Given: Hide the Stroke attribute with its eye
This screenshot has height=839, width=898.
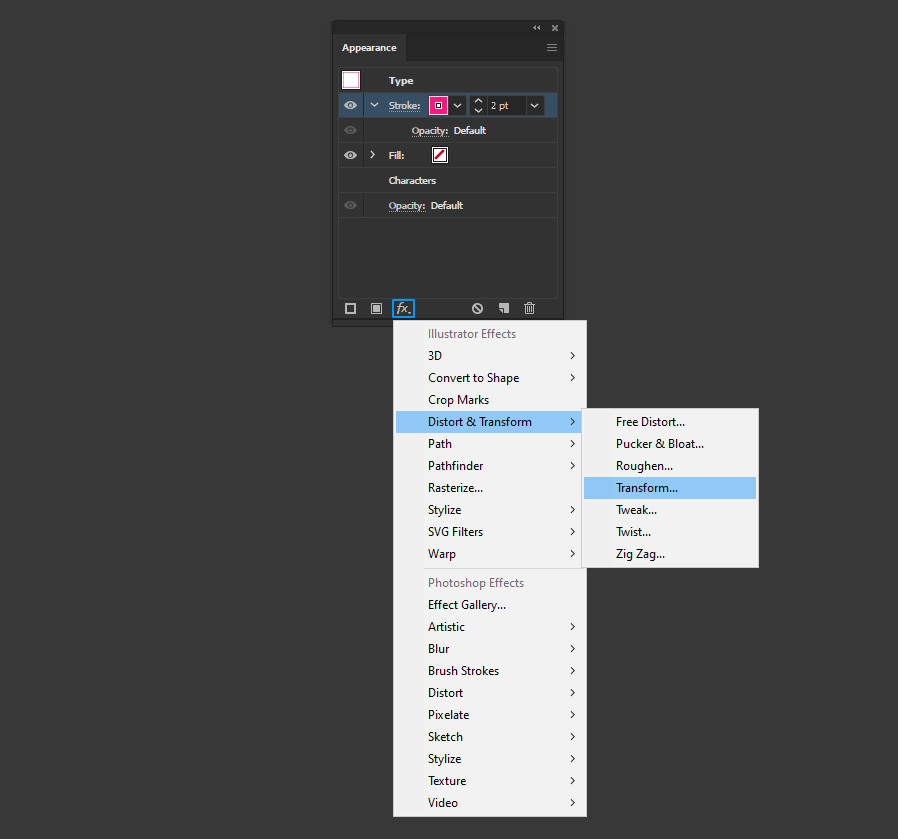Looking at the screenshot, I should pyautogui.click(x=350, y=105).
